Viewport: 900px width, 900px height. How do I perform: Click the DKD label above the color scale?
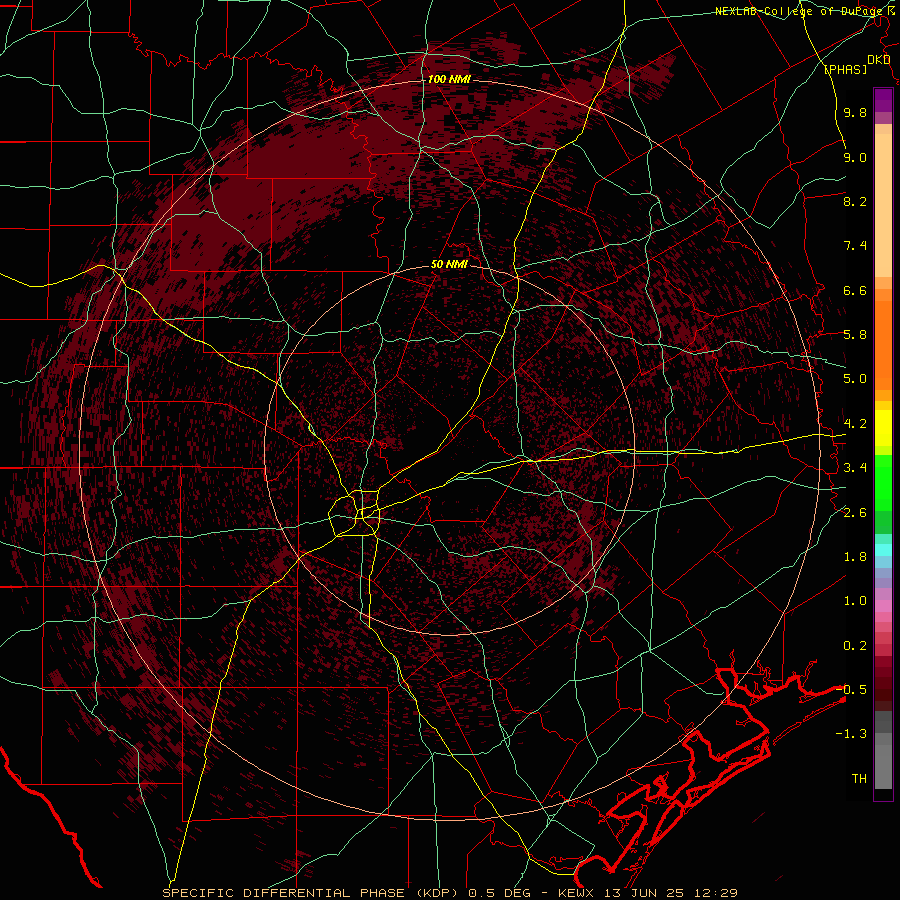point(879,59)
